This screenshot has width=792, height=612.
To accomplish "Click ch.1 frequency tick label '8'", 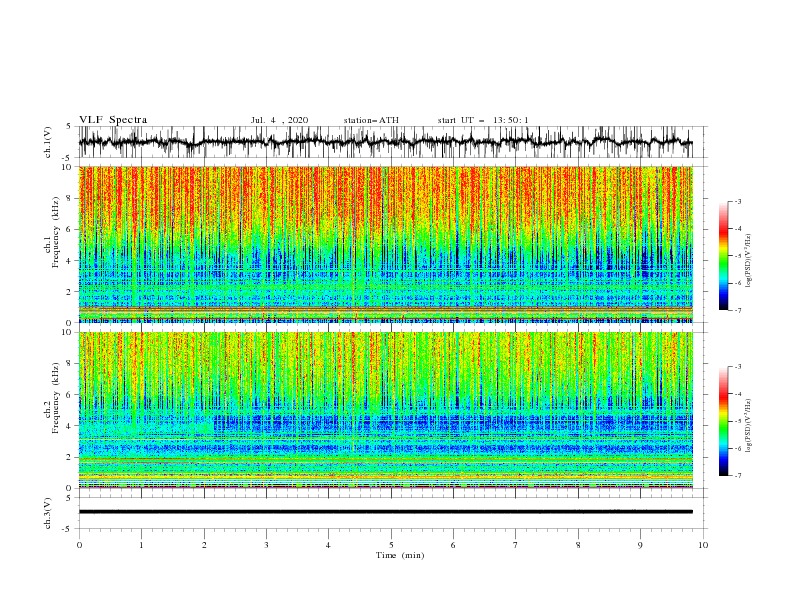I will click(69, 198).
